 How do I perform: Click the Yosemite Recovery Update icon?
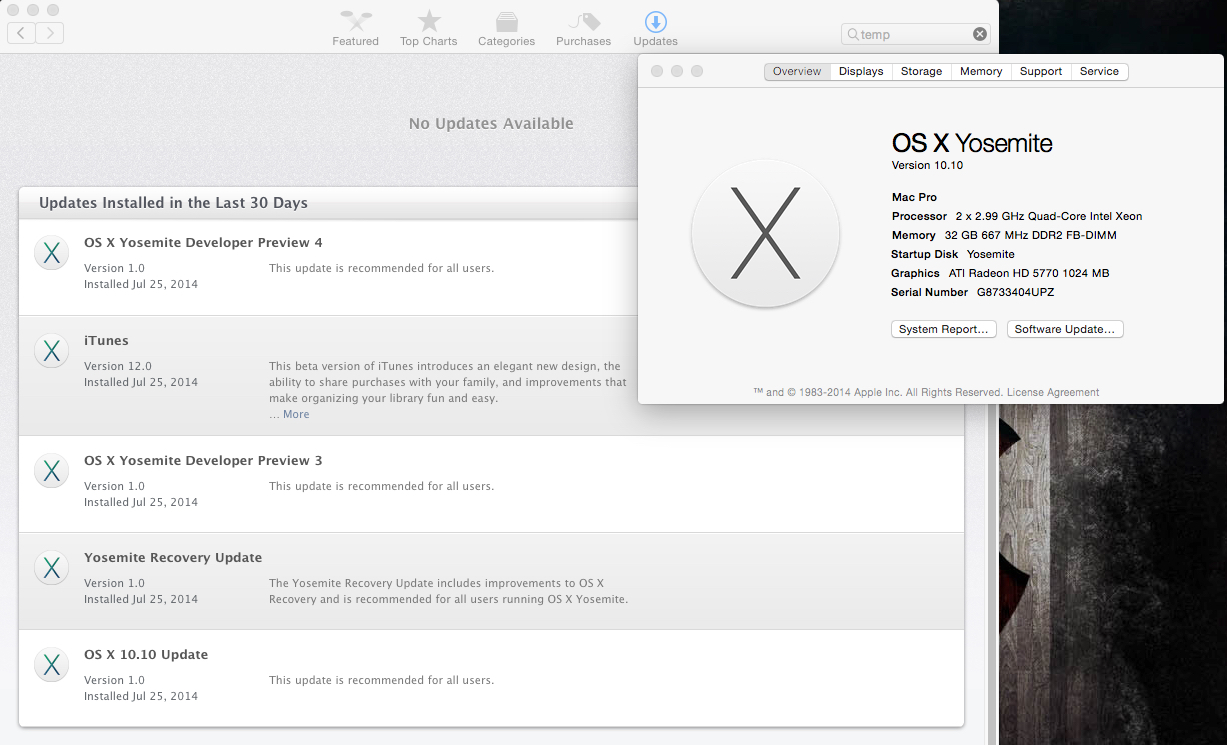[x=51, y=568]
